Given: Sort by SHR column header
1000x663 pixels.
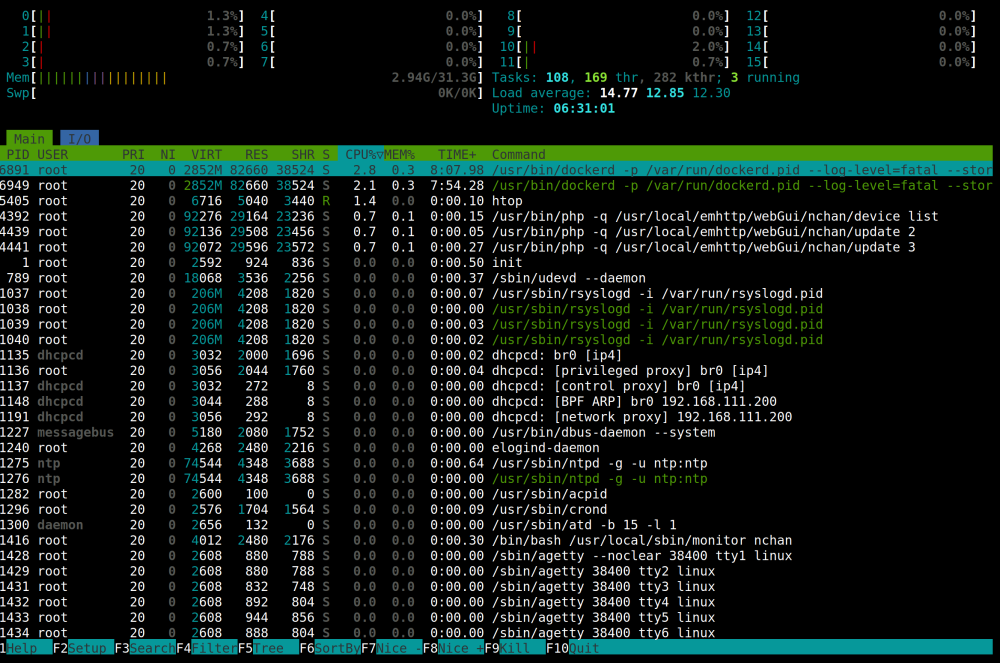Looking at the screenshot, I should click(x=303, y=154).
